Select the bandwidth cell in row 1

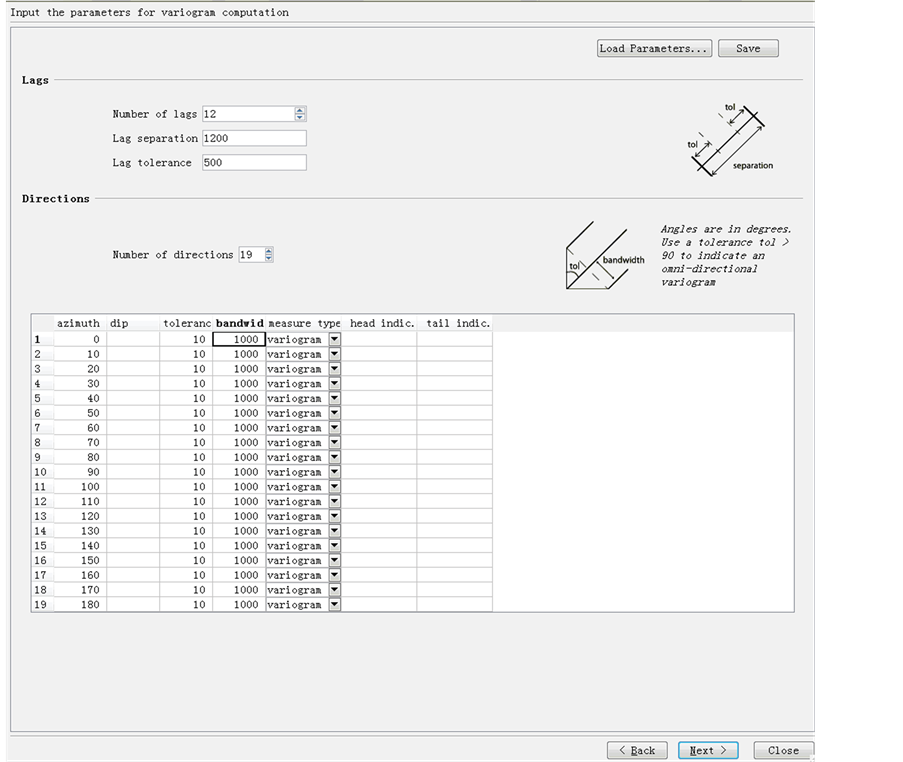pyautogui.click(x=239, y=339)
